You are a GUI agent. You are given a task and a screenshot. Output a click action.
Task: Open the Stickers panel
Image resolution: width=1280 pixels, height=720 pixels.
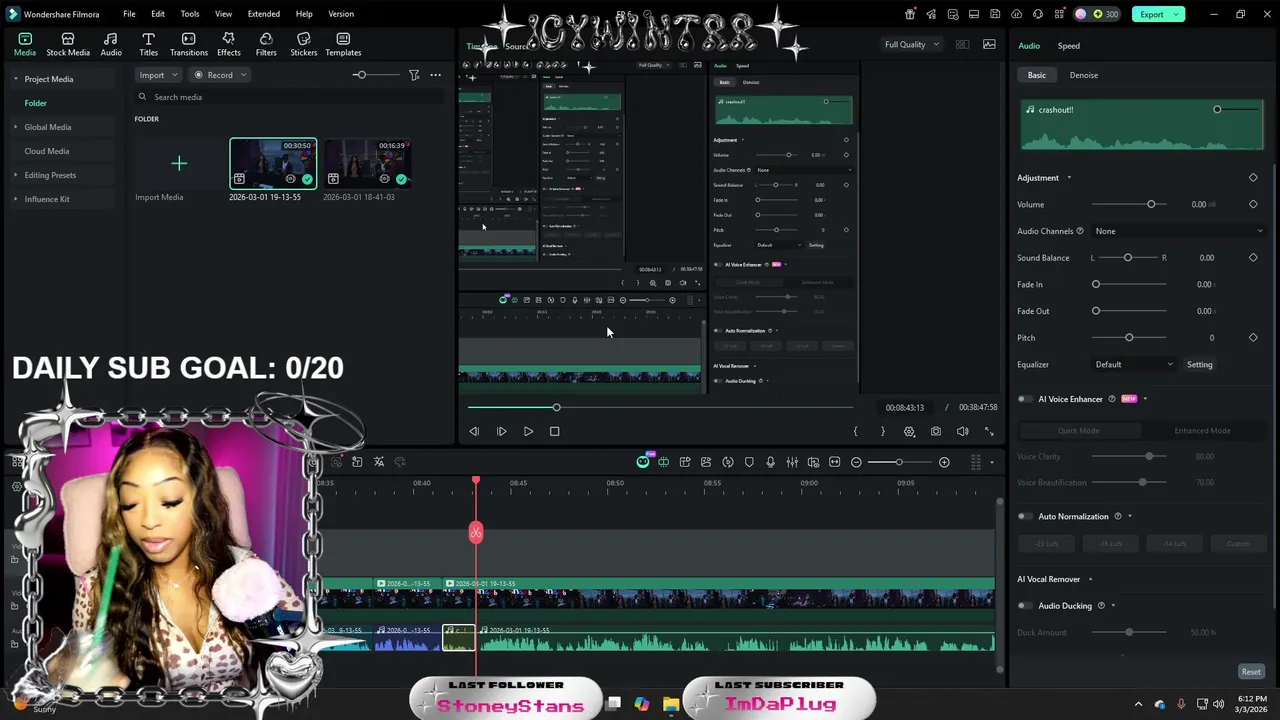coord(304,44)
